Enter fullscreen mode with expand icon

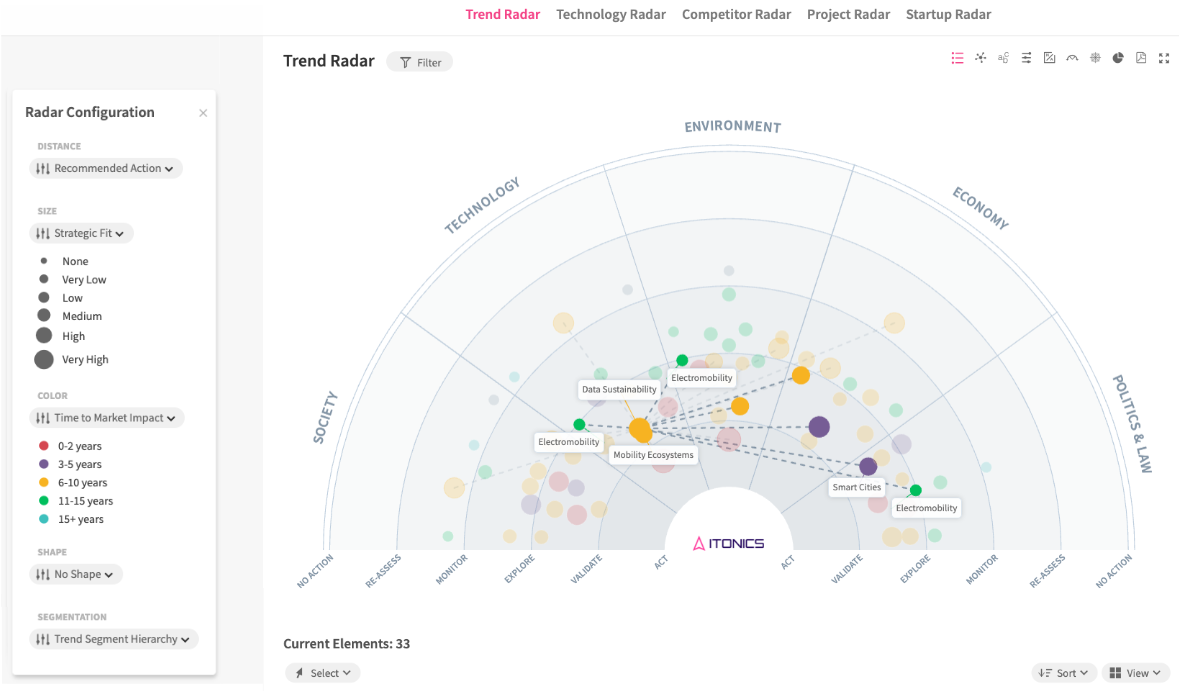[1164, 58]
